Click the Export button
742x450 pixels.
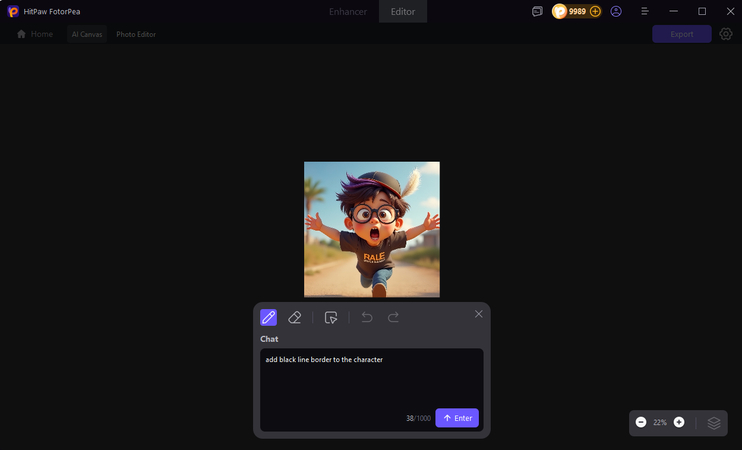click(681, 34)
